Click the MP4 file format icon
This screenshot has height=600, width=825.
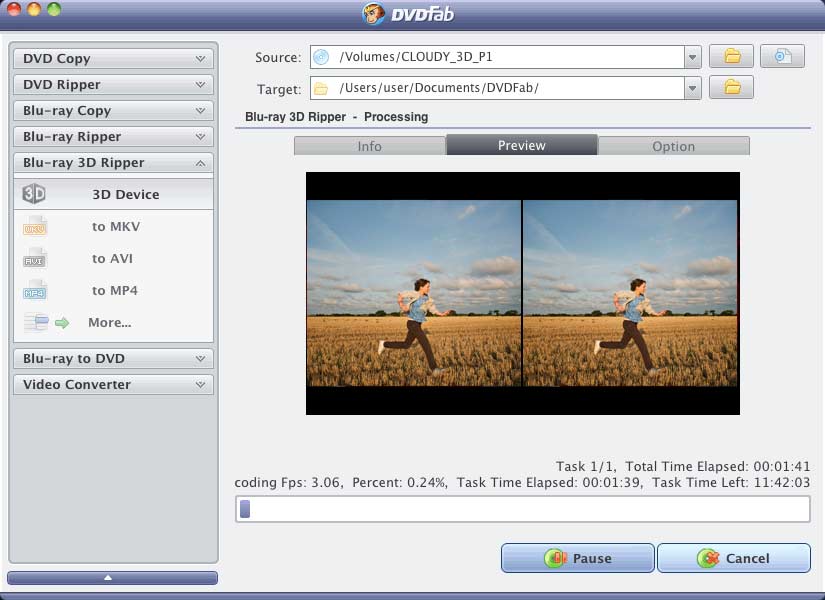click(35, 291)
